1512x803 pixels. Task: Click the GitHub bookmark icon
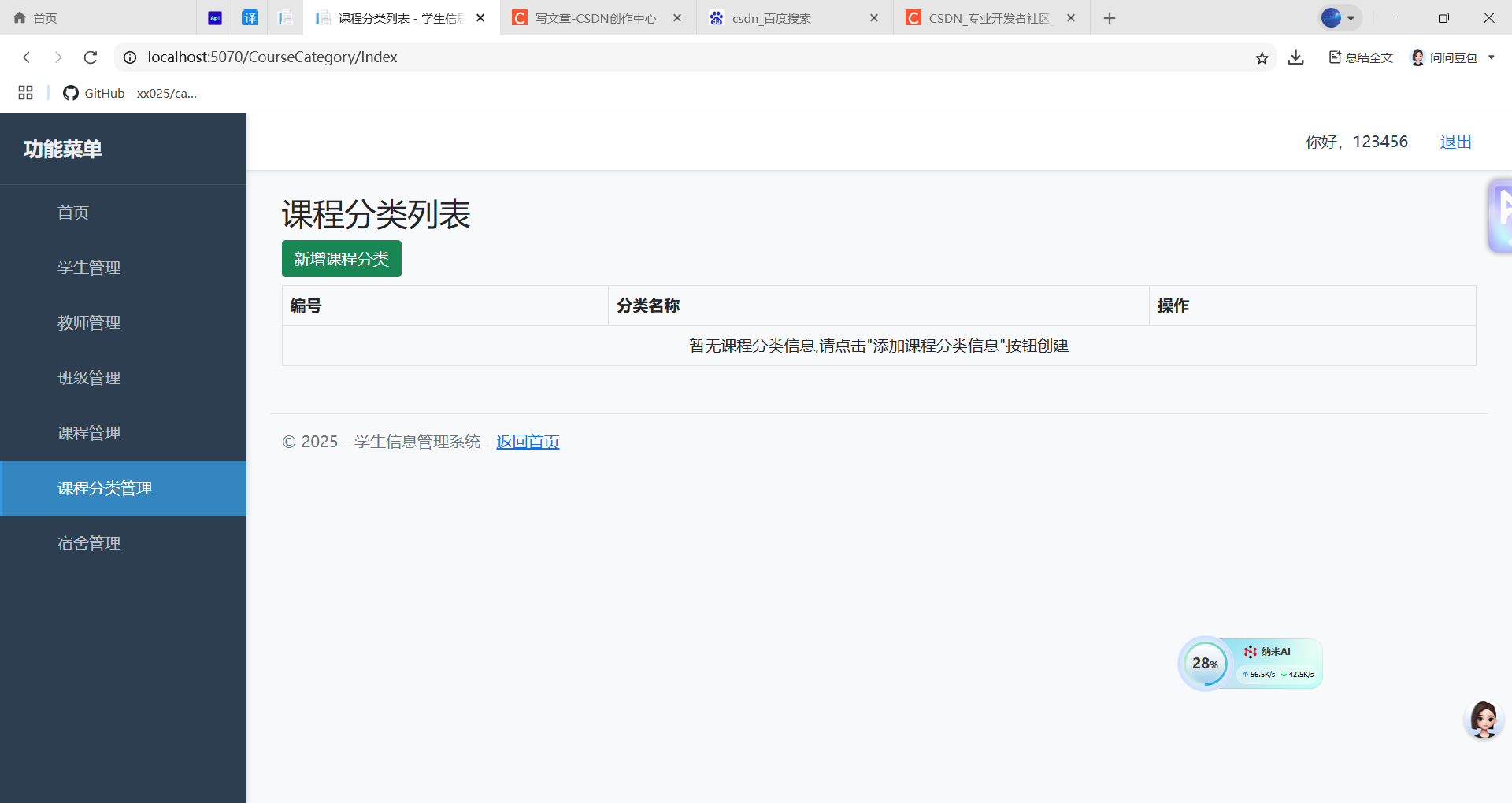pos(70,93)
